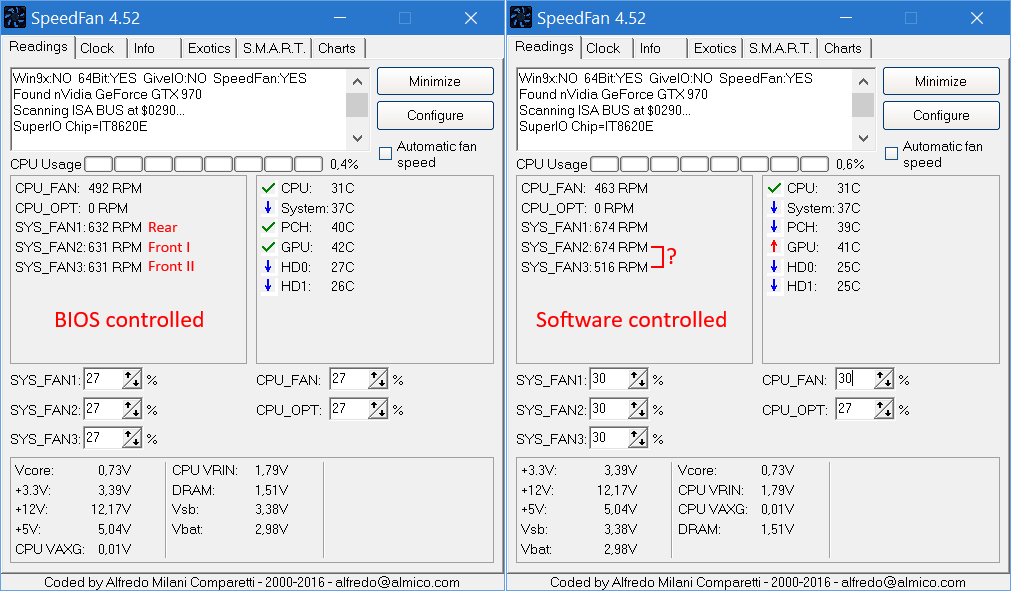Adjust SYS_FAN2 speed stepper in left window
The width and height of the screenshot is (1011, 591).
[x=132, y=409]
